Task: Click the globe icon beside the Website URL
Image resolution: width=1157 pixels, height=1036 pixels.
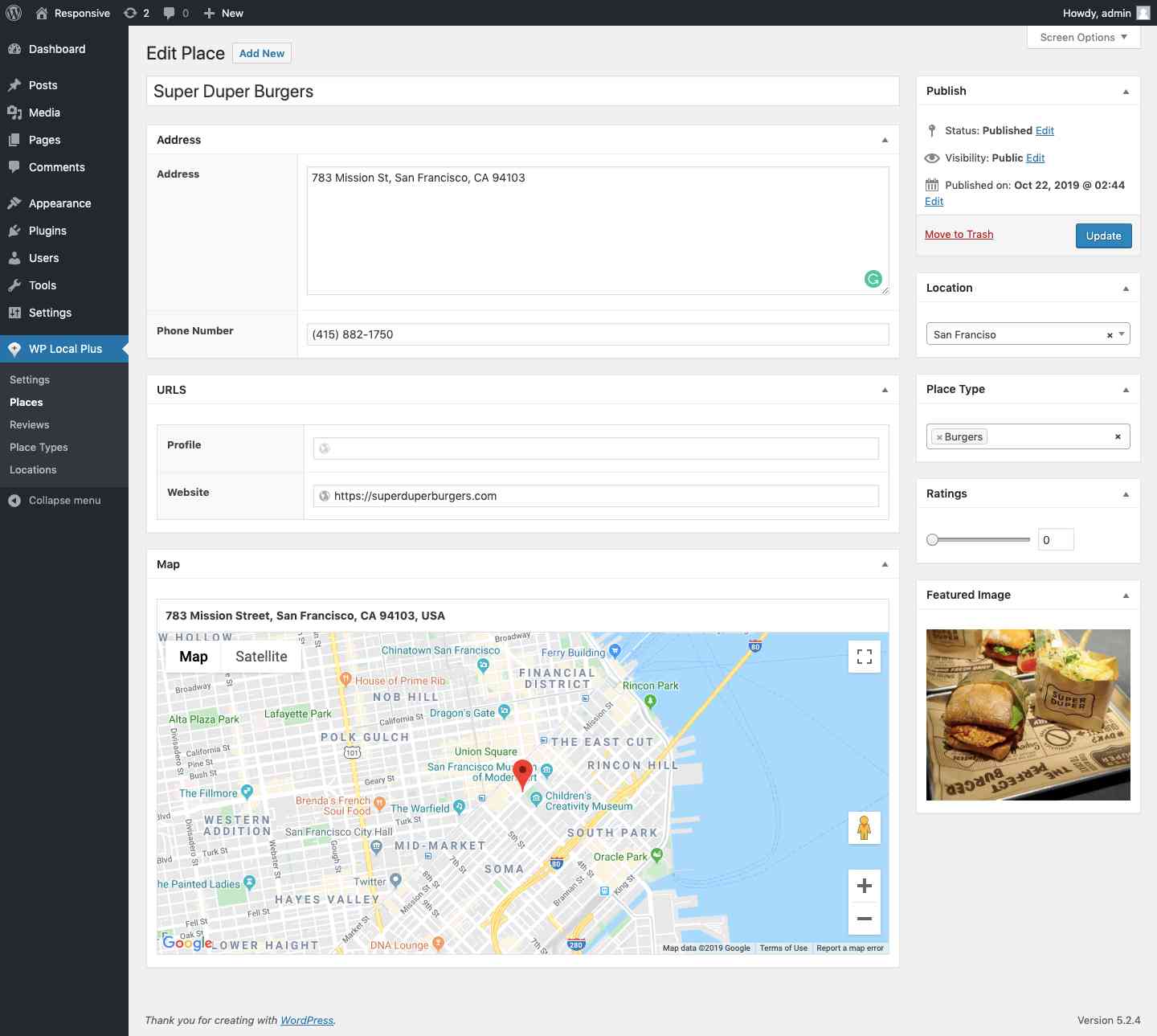Action: click(x=324, y=496)
